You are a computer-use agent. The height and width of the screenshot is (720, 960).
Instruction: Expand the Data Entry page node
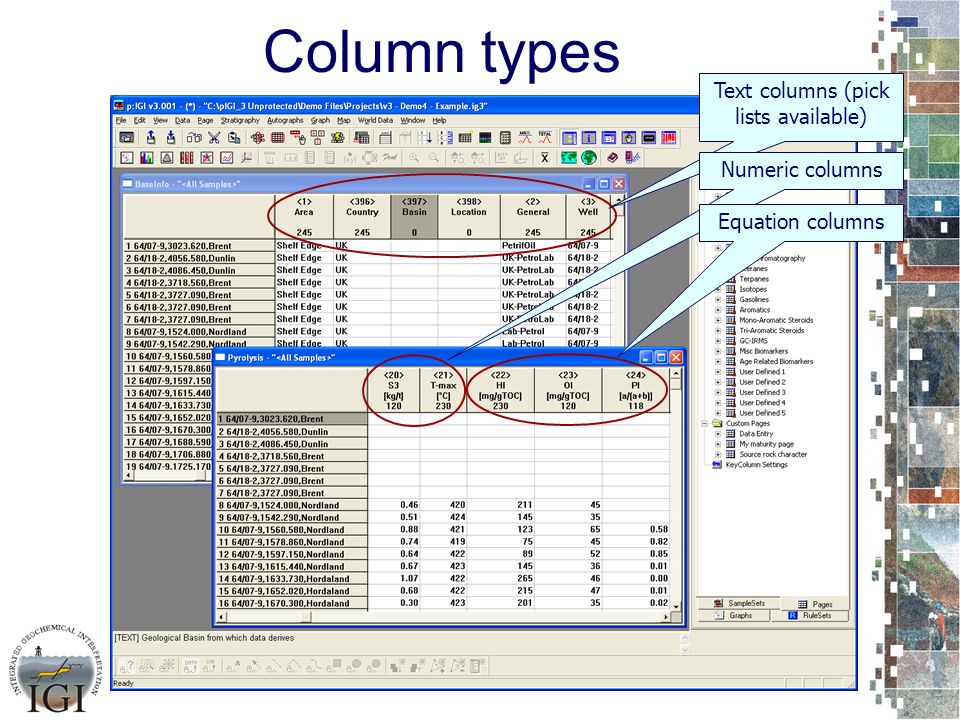coord(718,434)
